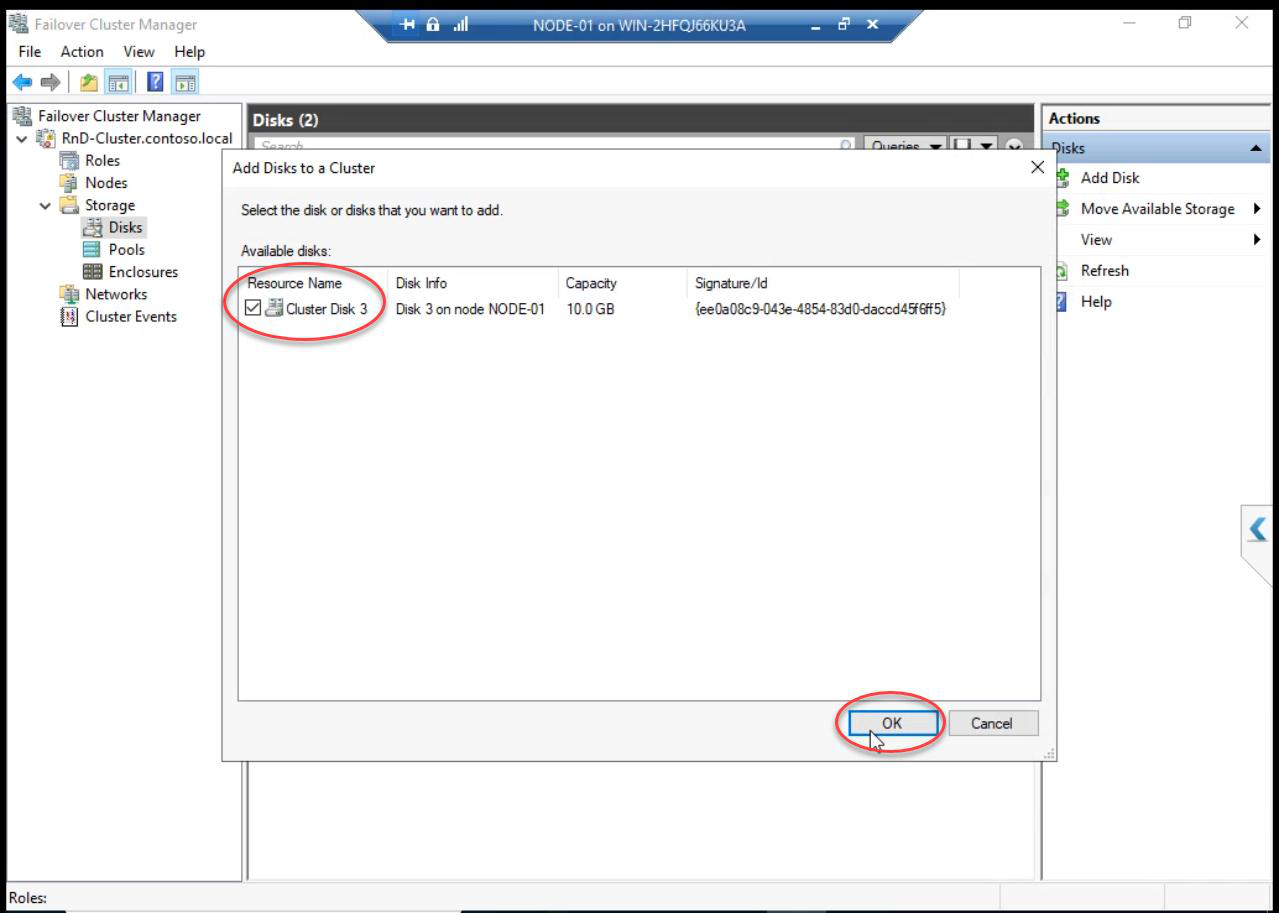
Task: Click the Move Available Storage arrow icon
Action: [1062, 209]
